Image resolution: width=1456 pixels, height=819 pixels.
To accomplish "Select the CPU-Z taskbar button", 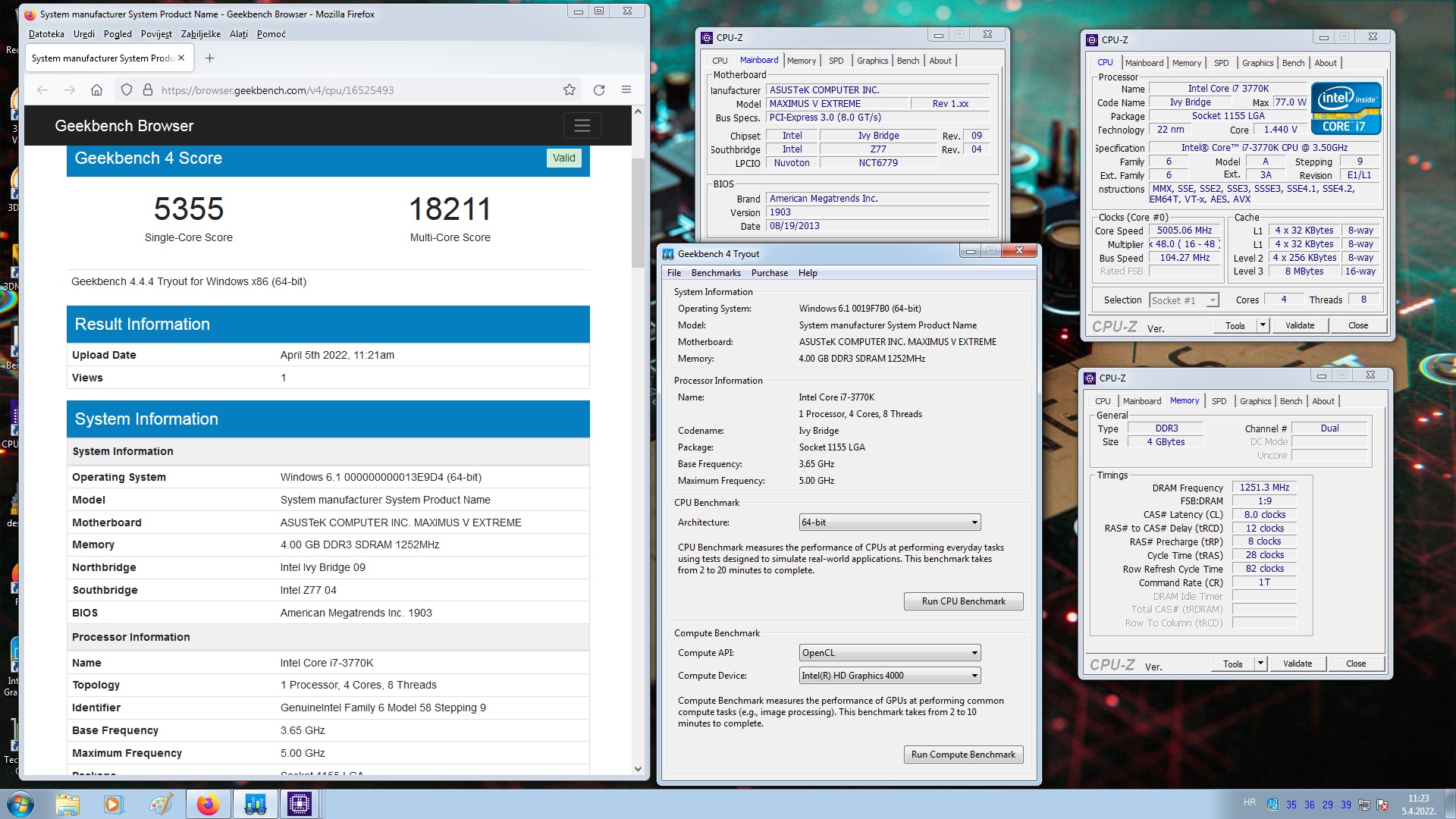I will [300, 804].
